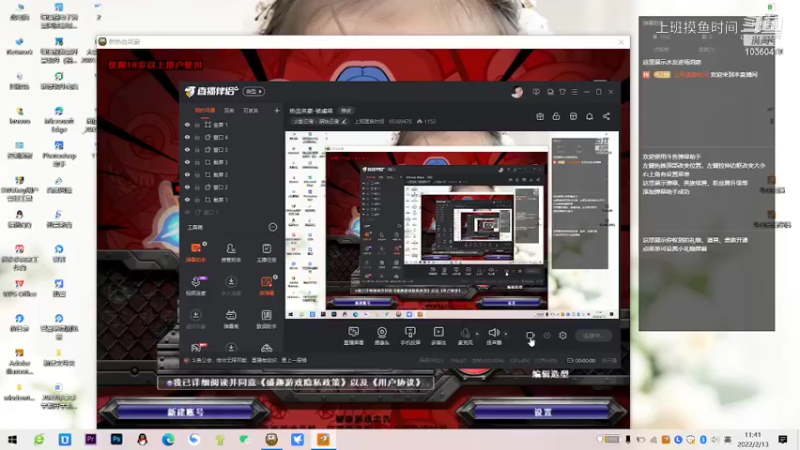Open the settings gear beside start-live button
The image size is (800, 450).
click(563, 335)
